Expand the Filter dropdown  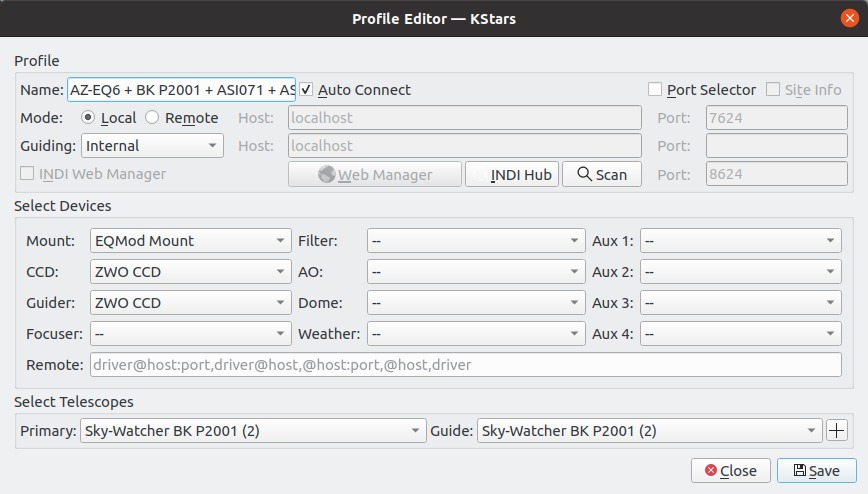pyautogui.click(x=476, y=241)
